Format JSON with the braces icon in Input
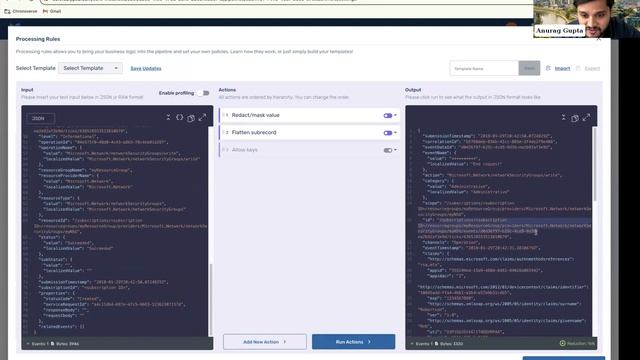Screen dimensions: 640x360 (x=180, y=118)
